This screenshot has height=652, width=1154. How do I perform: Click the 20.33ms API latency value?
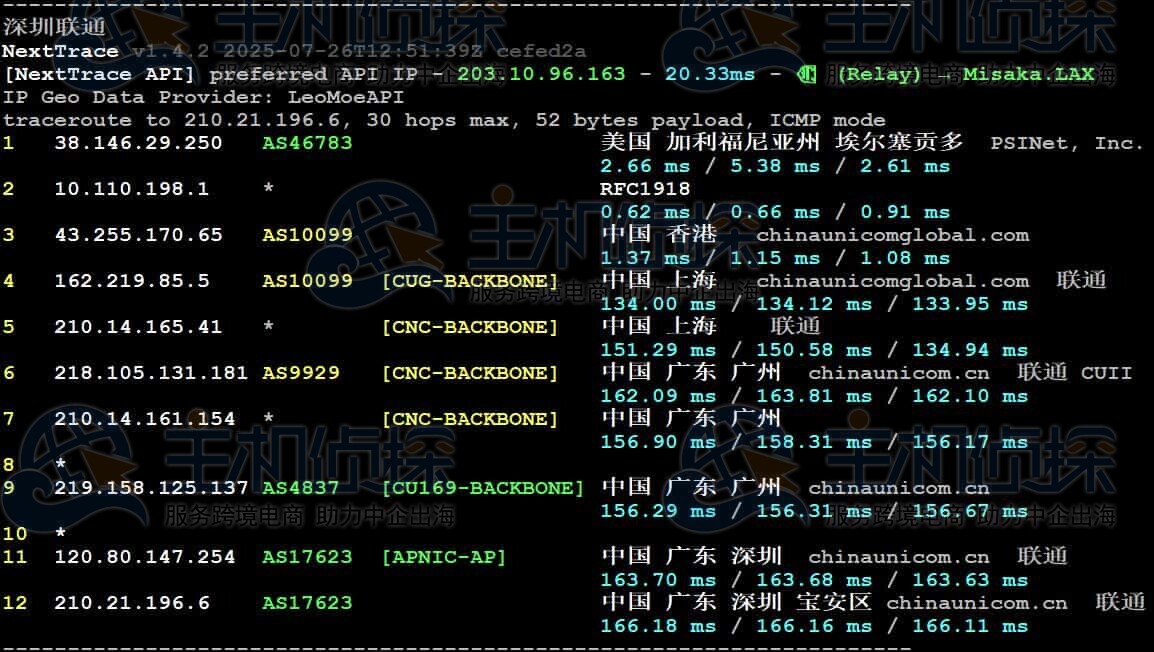pos(709,74)
